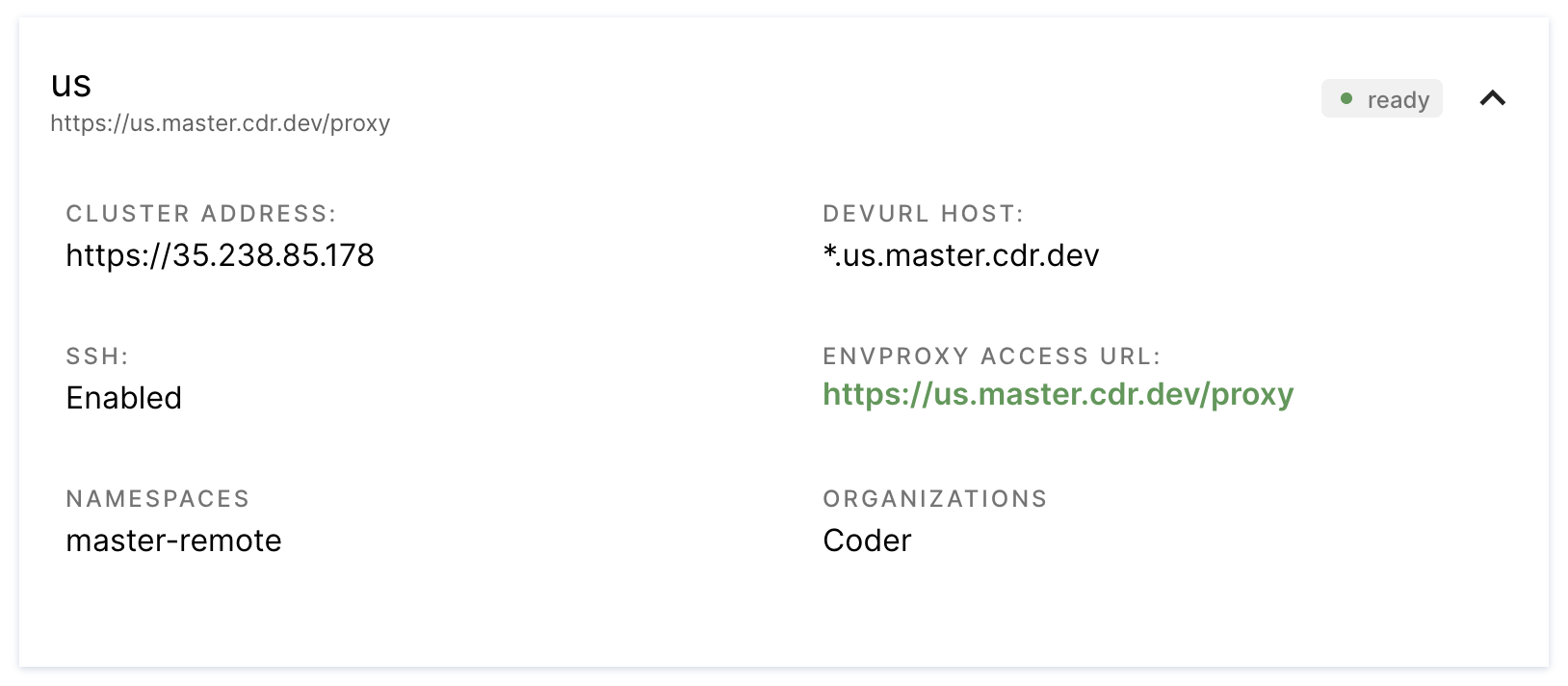Open the envproxy access URL link
Viewport: 1568px width, 686px height.
point(1058,395)
